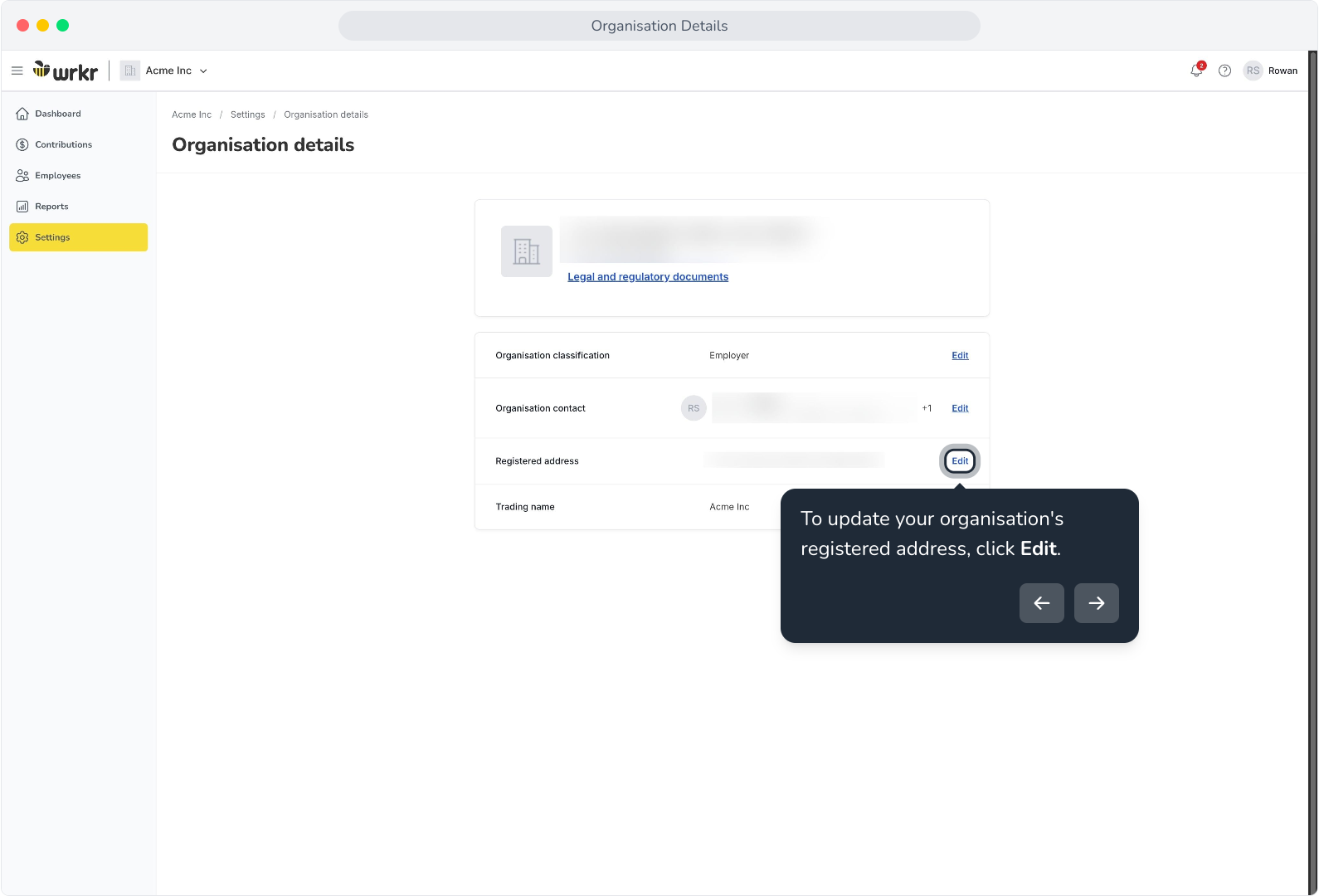This screenshot has height=896, width=1319.
Task: Go to previous tour step arrow
Action: tap(1042, 603)
